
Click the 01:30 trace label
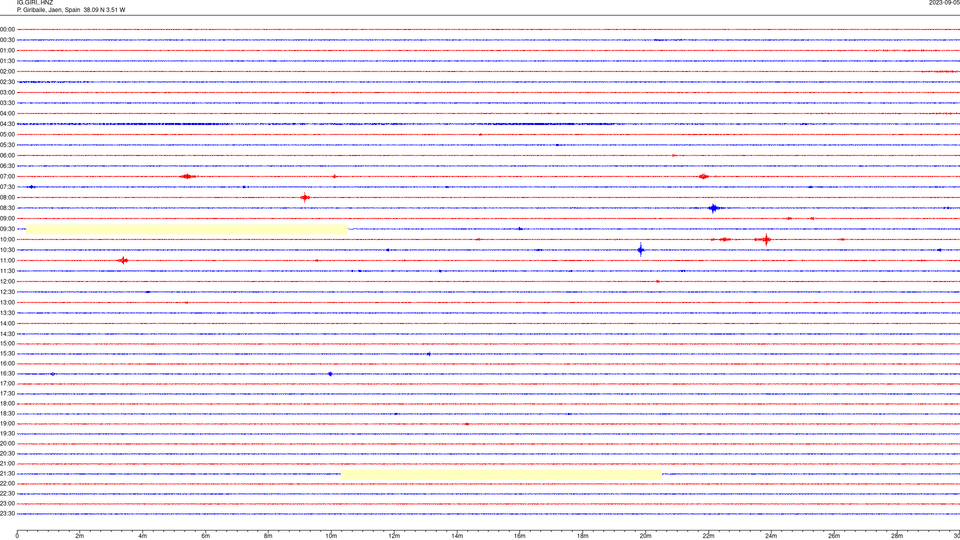[7, 61]
